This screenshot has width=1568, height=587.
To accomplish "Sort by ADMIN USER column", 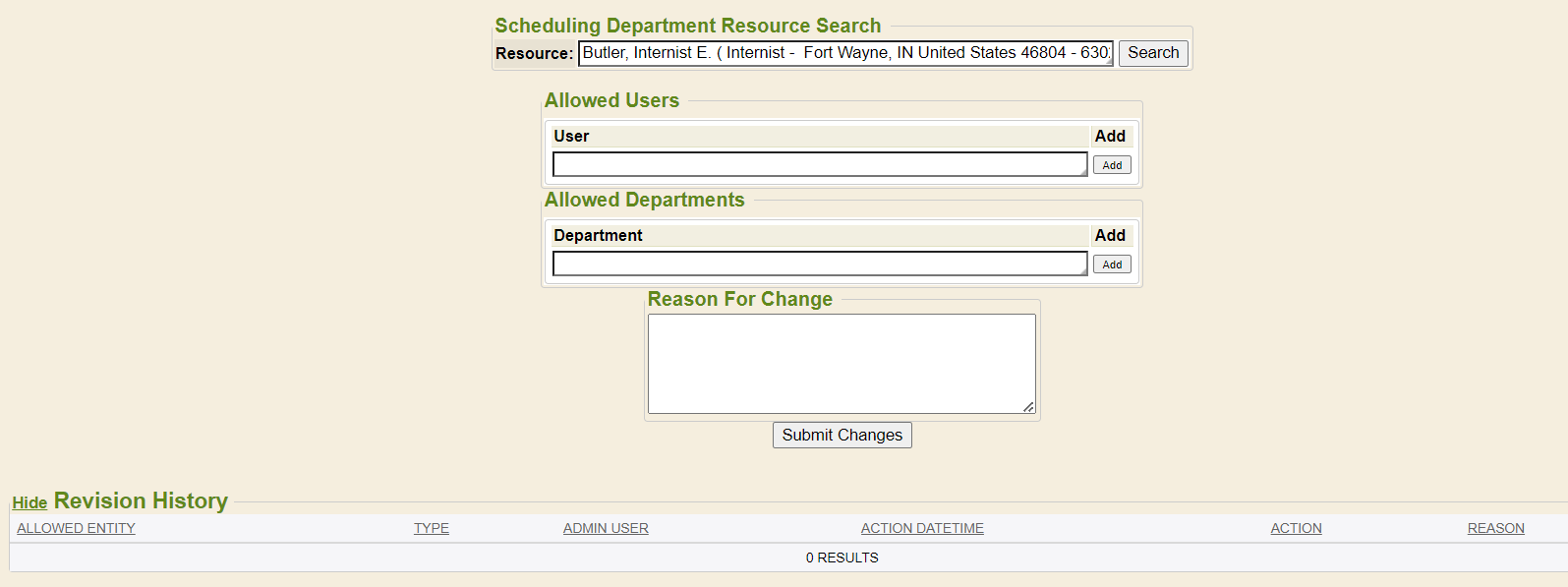I will click(x=606, y=528).
